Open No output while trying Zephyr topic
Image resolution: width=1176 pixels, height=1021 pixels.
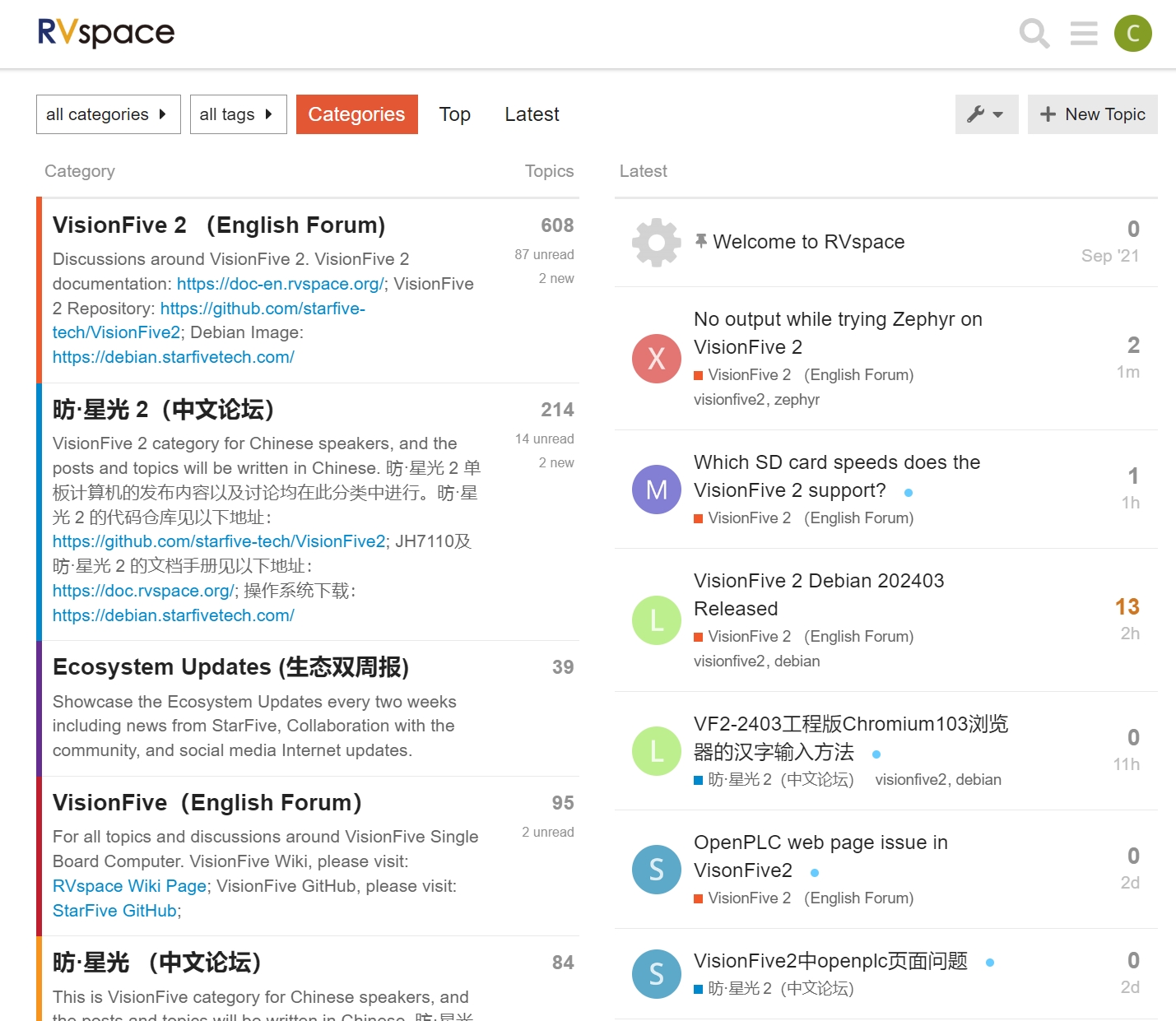(x=838, y=333)
